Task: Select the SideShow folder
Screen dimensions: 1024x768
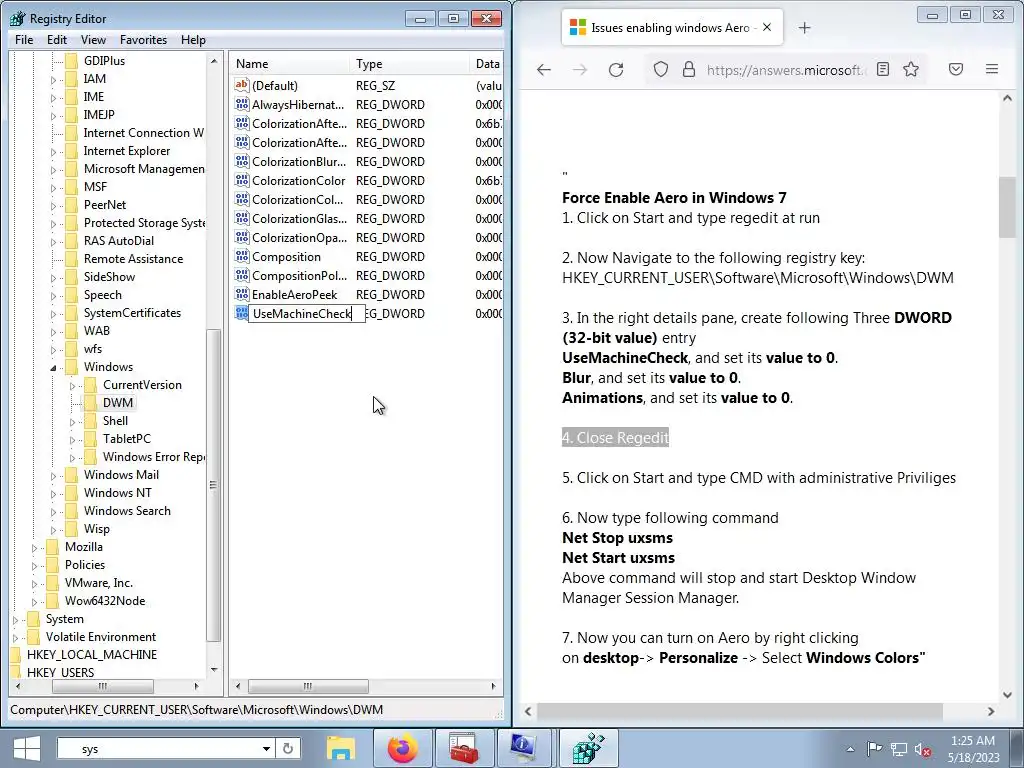Action: 109,277
